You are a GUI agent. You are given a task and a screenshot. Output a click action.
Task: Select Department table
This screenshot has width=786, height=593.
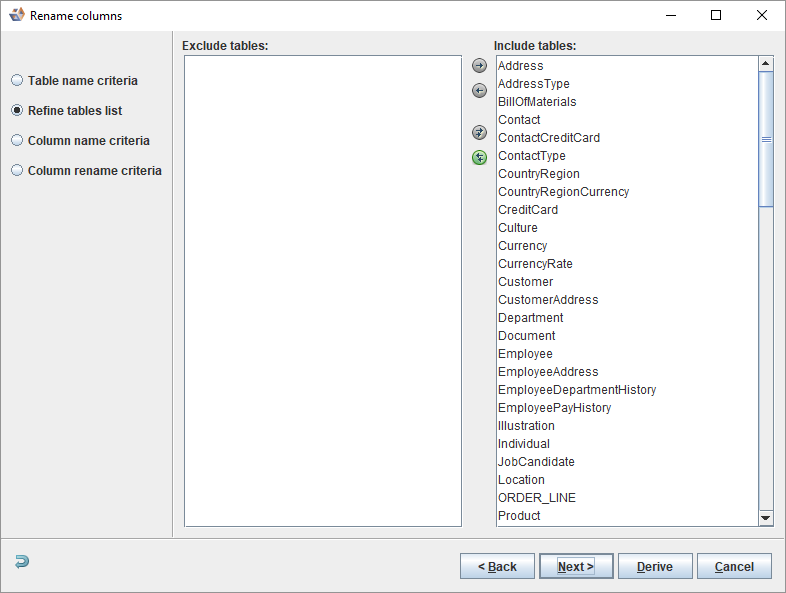click(627, 318)
